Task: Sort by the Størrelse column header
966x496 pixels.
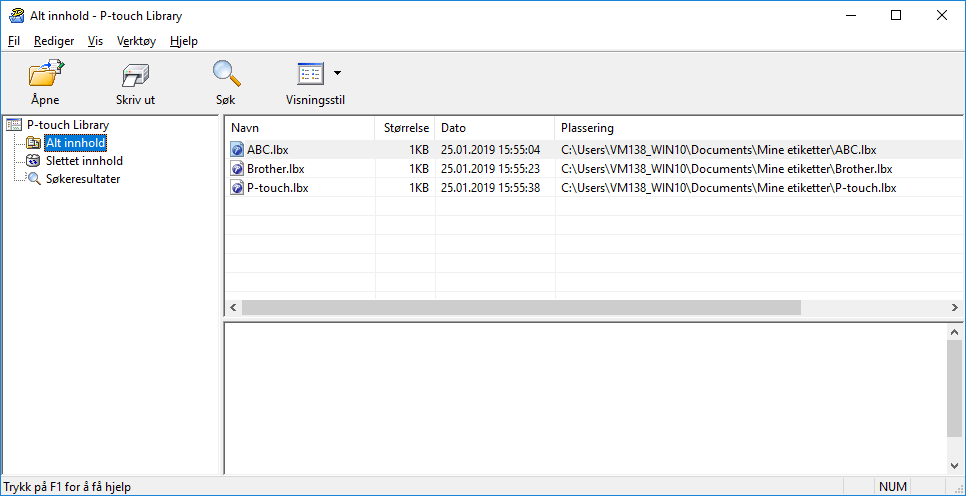Action: 405,128
